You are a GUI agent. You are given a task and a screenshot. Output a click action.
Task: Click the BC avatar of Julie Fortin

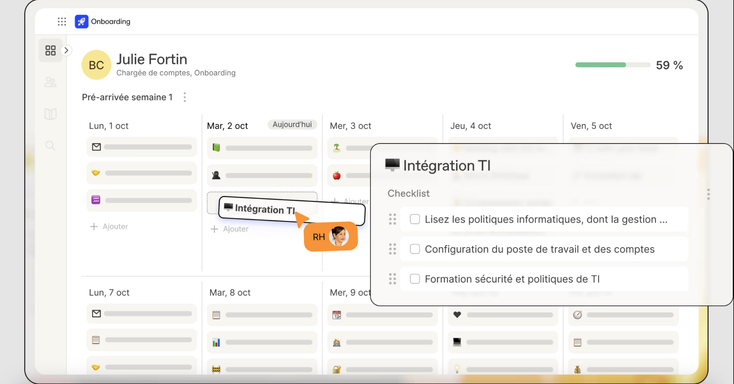(x=96, y=65)
